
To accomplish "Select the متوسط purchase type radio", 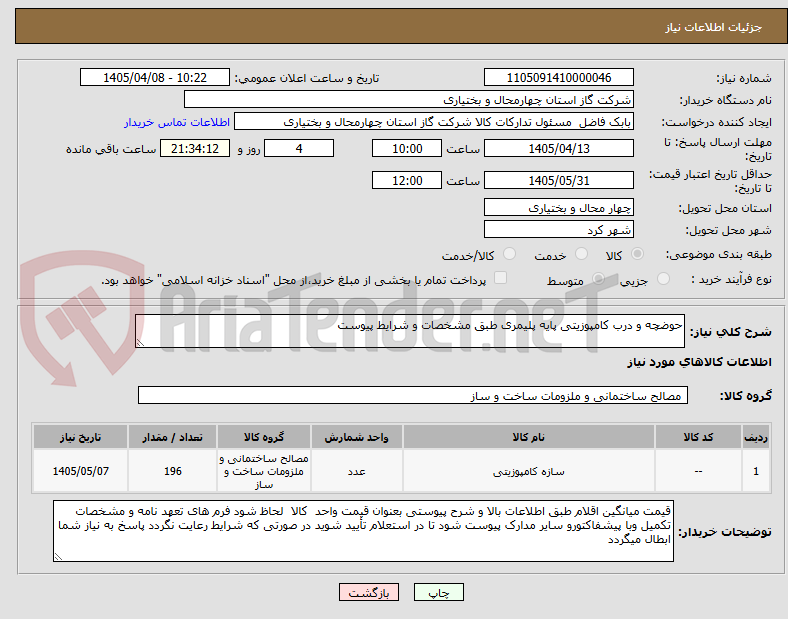I will coord(598,279).
